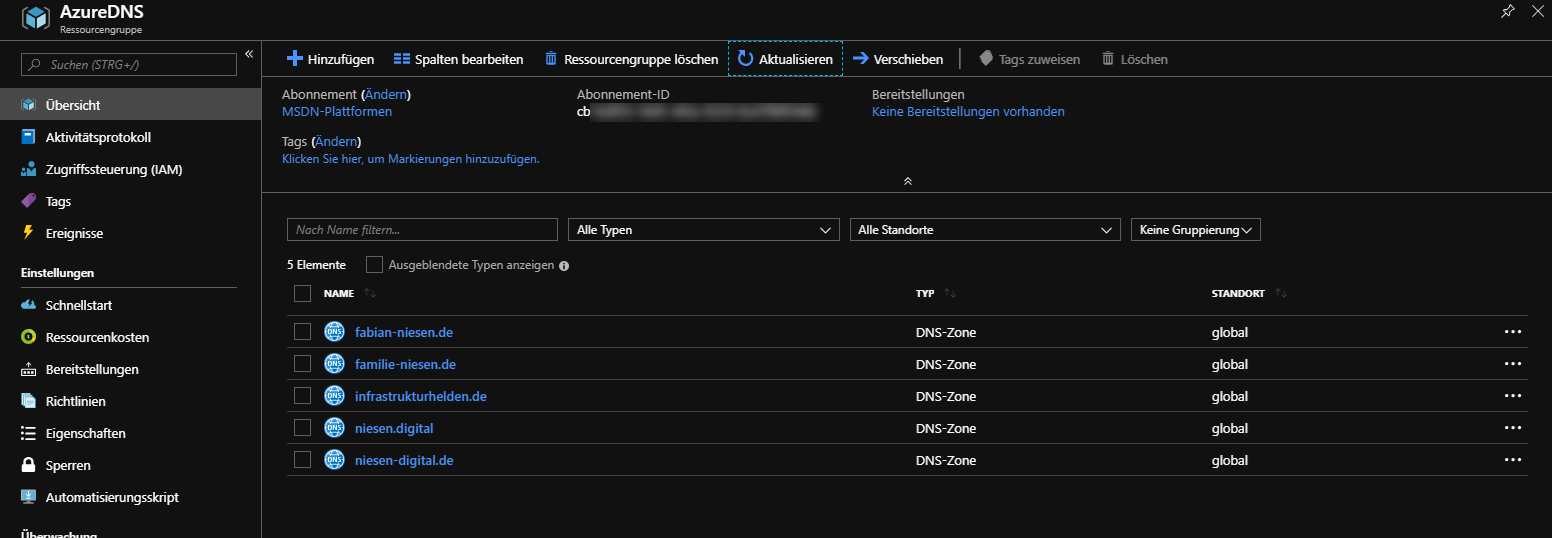Click Ändern next to Tags
The height and width of the screenshot is (538, 1552).
tap(336, 141)
